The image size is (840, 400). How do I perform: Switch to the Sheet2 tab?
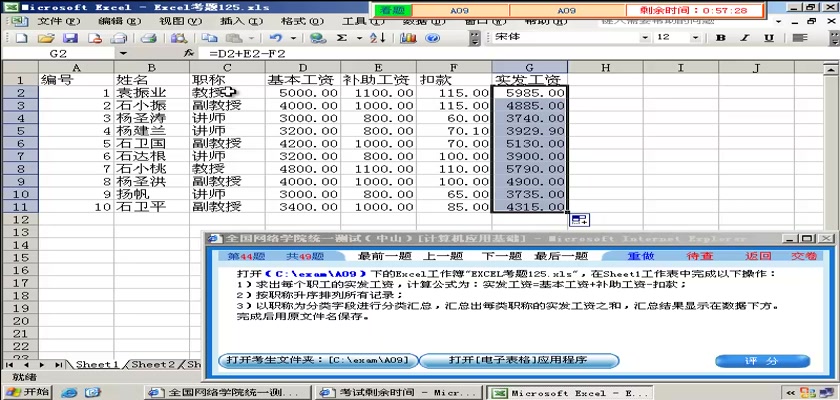153,364
